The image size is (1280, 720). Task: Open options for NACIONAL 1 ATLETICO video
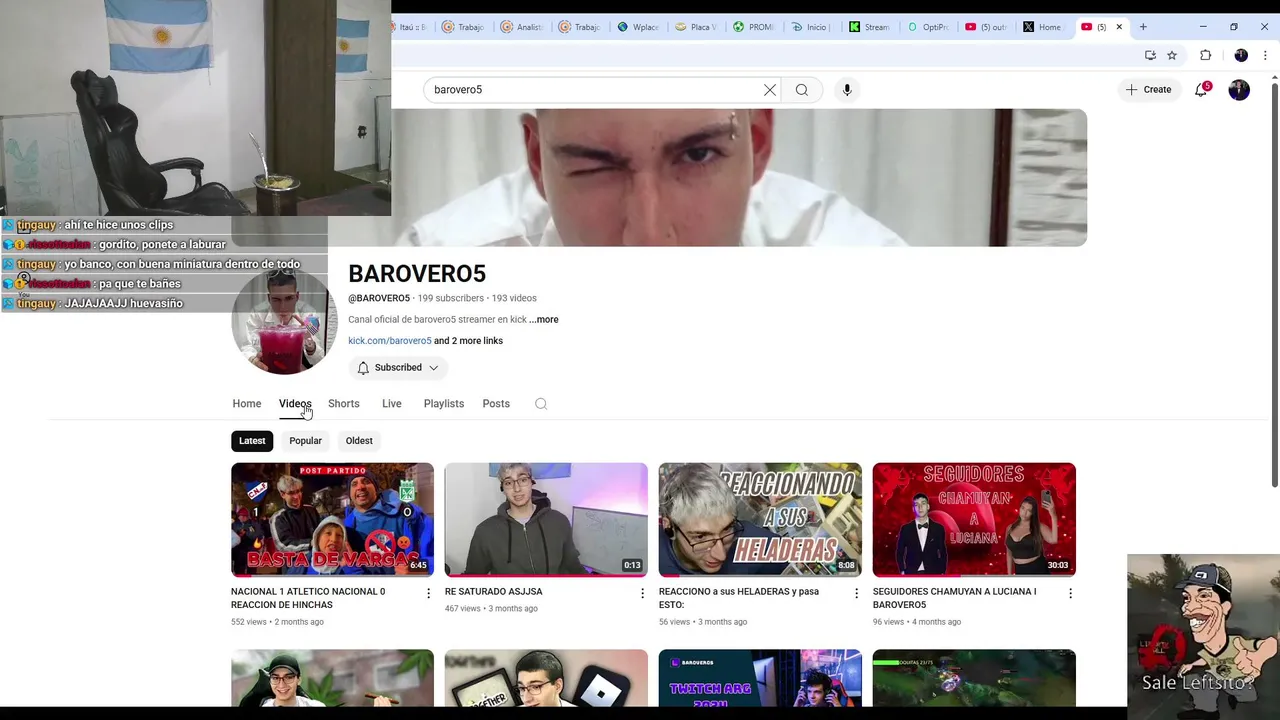428,593
